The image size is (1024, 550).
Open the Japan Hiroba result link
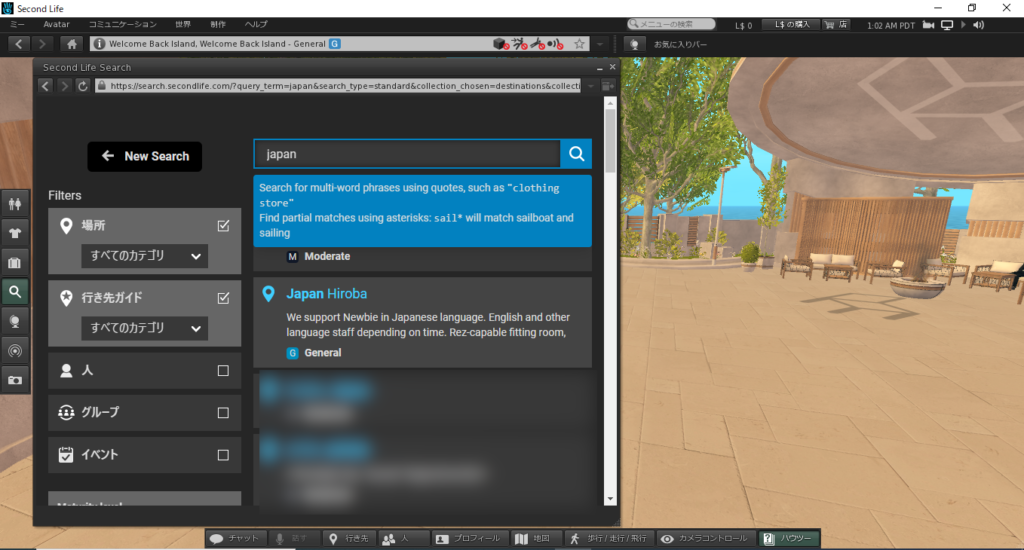(x=327, y=294)
